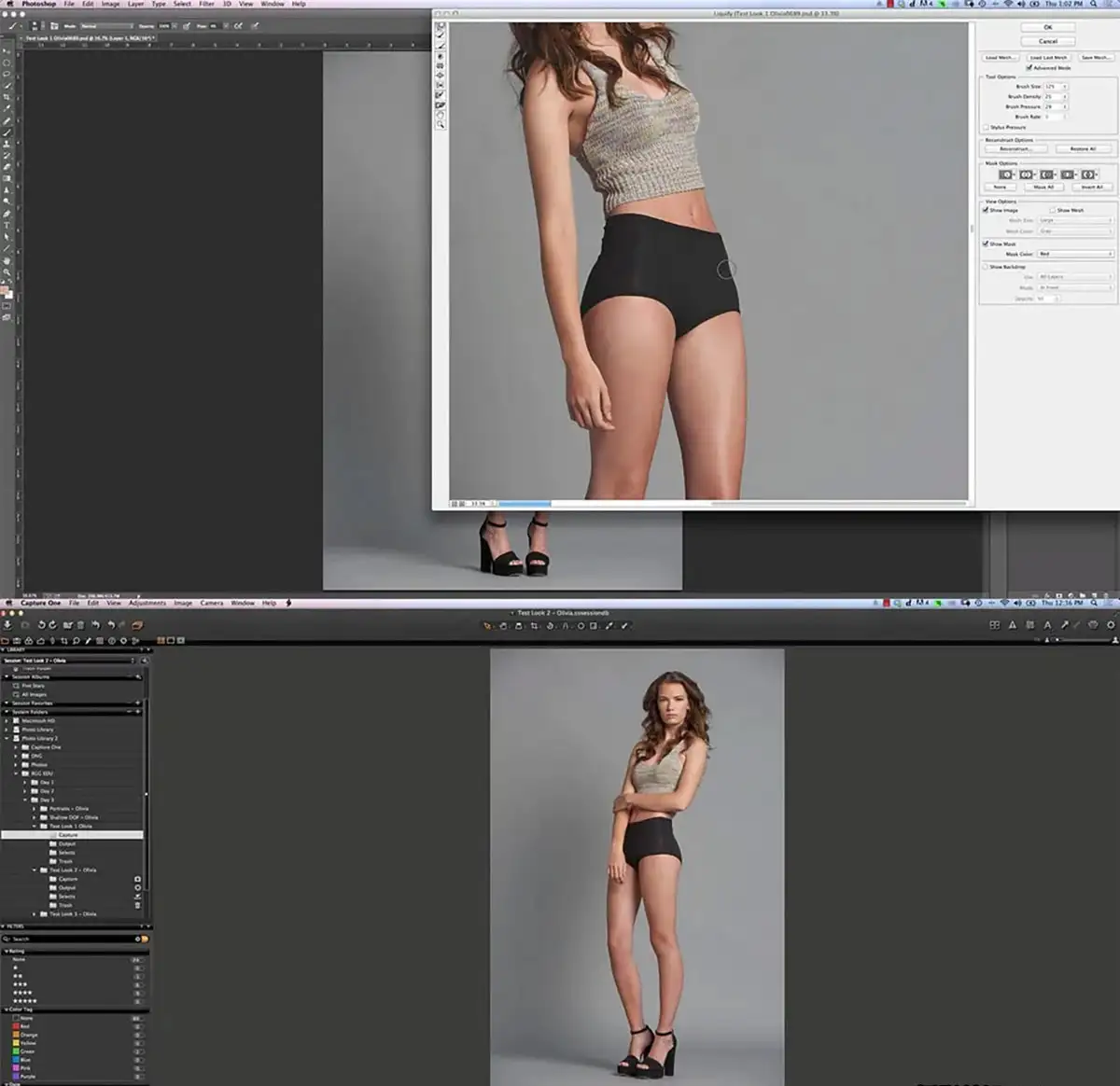Click the trash badge beside Test Look 2 Trash
1120x1086 pixels.
[x=138, y=905]
